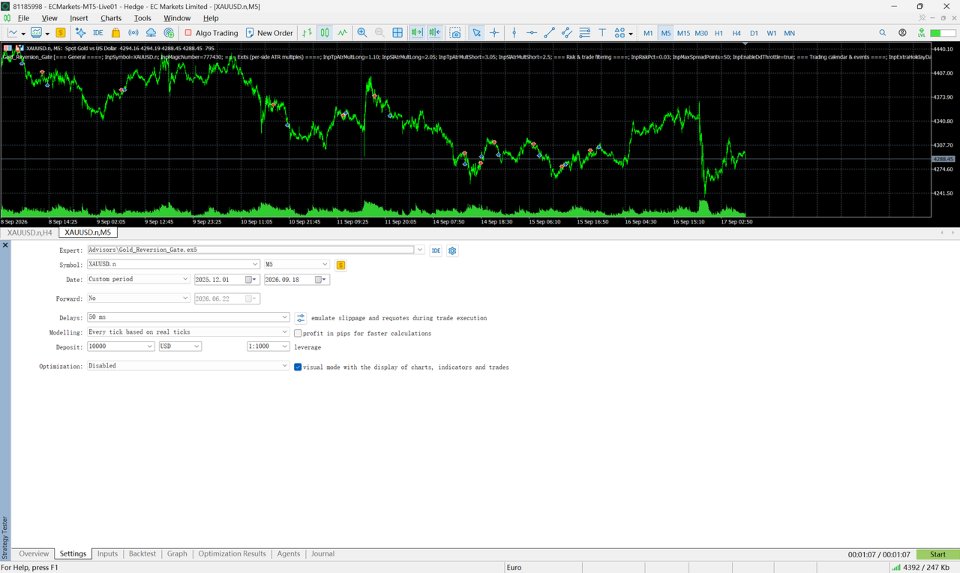This screenshot has height=573, width=960.
Task: Open the Symbol XAUUSD.n dropdown
Action: [x=255, y=264]
